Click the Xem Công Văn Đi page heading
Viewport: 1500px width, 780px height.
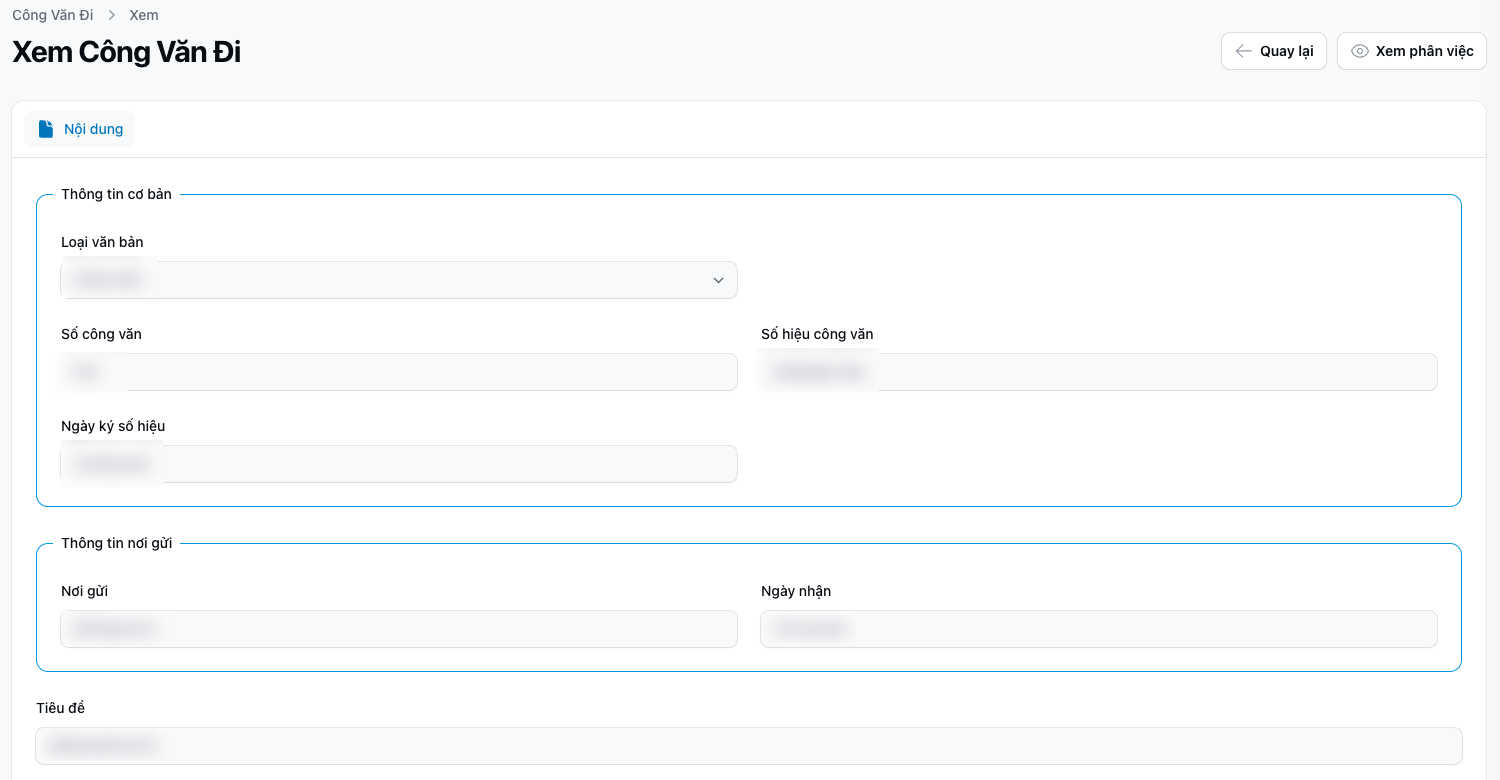click(126, 52)
